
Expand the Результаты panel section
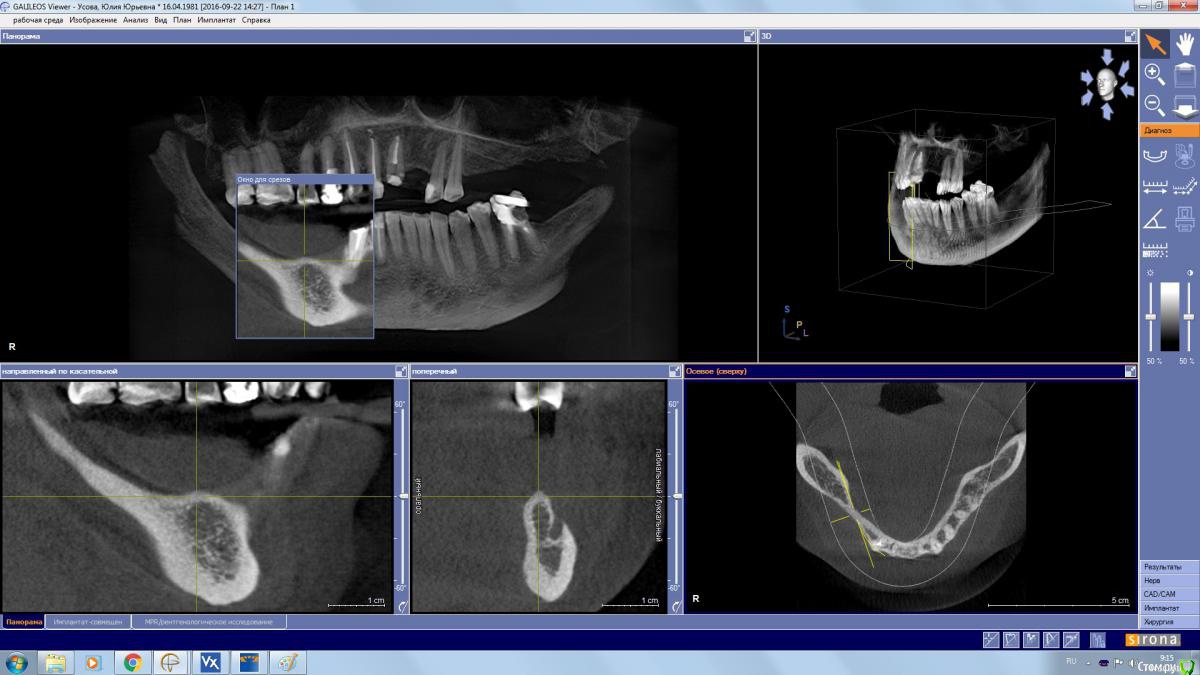(x=1168, y=567)
